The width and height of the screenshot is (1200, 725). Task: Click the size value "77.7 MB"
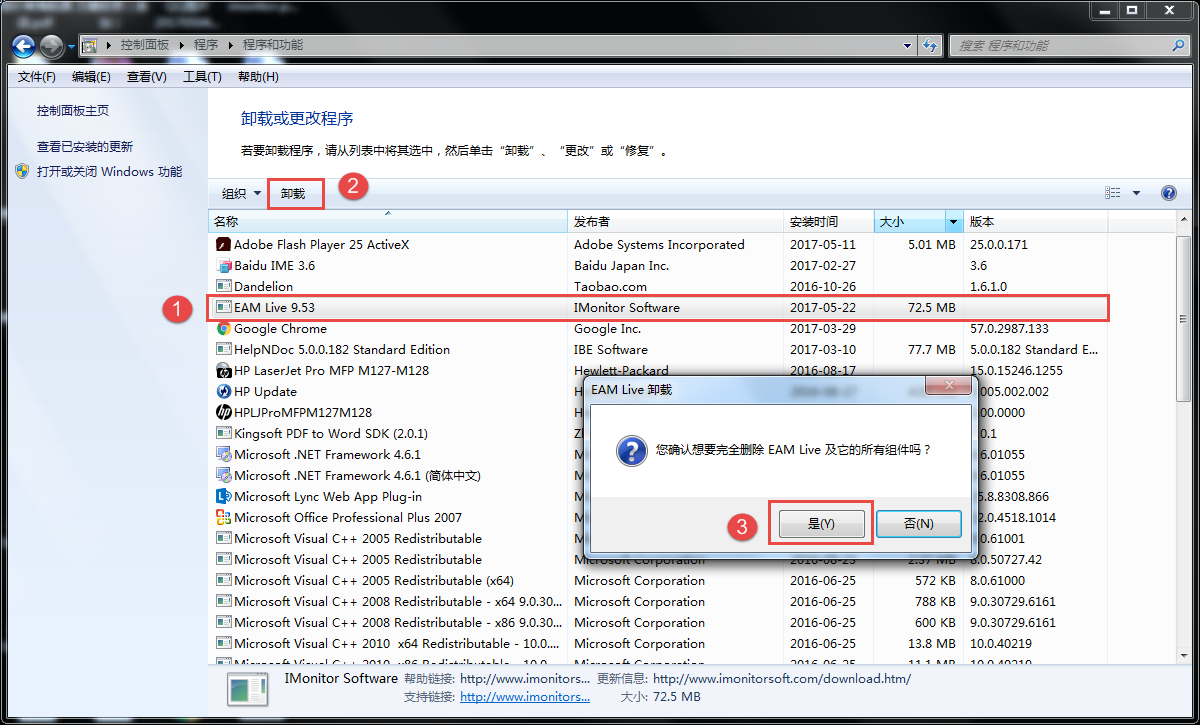click(x=930, y=349)
